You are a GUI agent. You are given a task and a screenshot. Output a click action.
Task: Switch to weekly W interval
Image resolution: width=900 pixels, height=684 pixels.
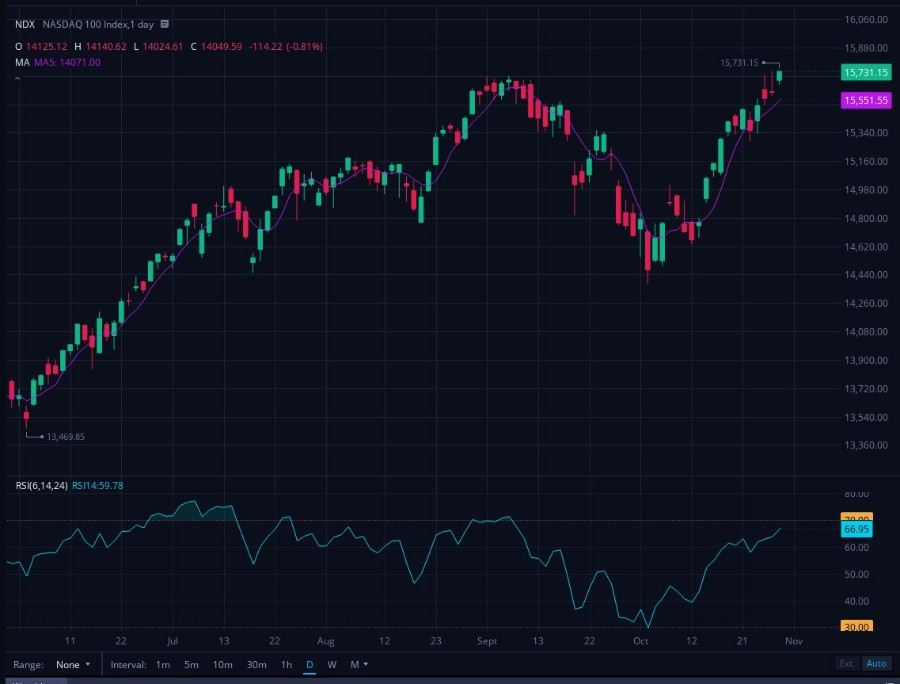click(332, 664)
